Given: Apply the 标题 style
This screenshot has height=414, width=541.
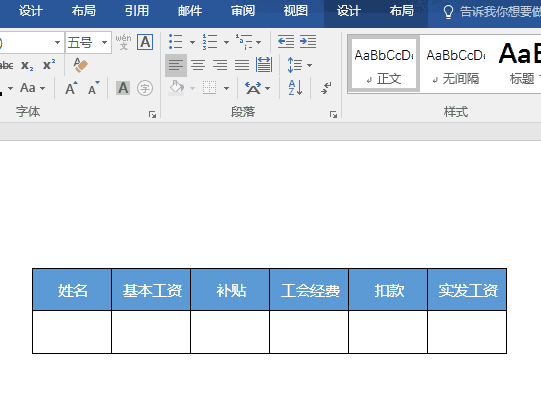Looking at the screenshot, I should 519,64.
